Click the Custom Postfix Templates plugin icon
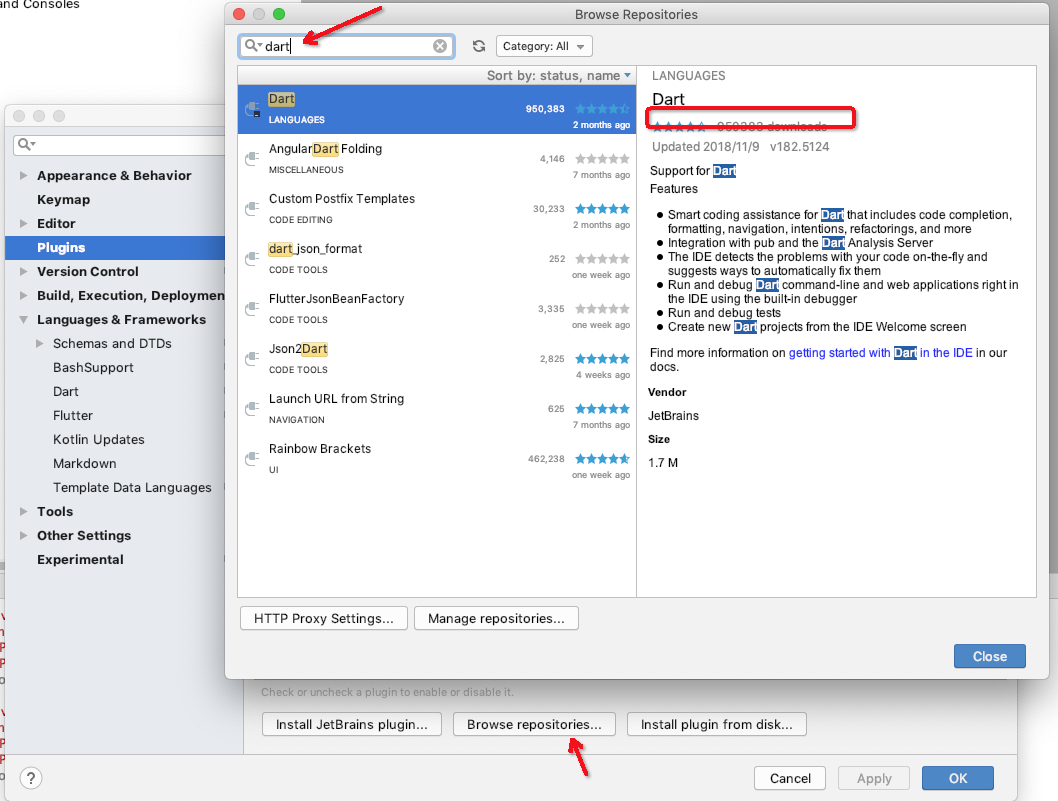Screen dimensions: 1058x801 [x=253, y=209]
